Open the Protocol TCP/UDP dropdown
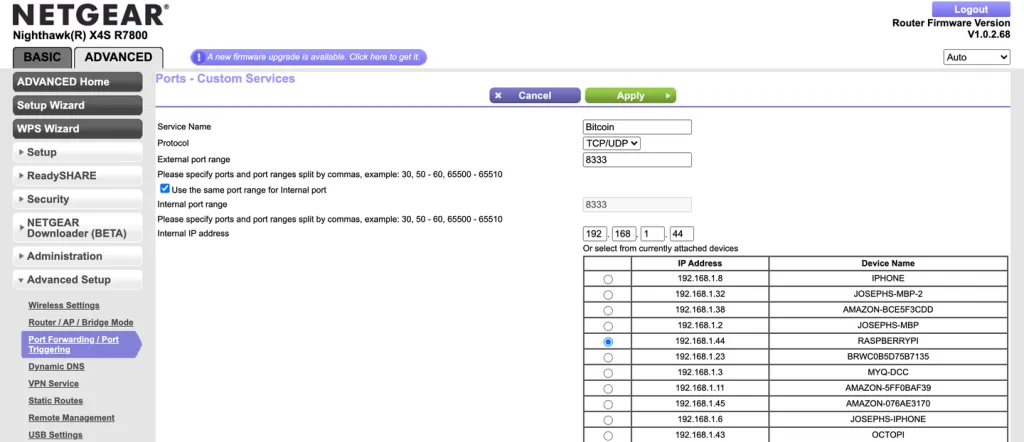Viewport: 1024px width, 442px height. pyautogui.click(x=611, y=143)
